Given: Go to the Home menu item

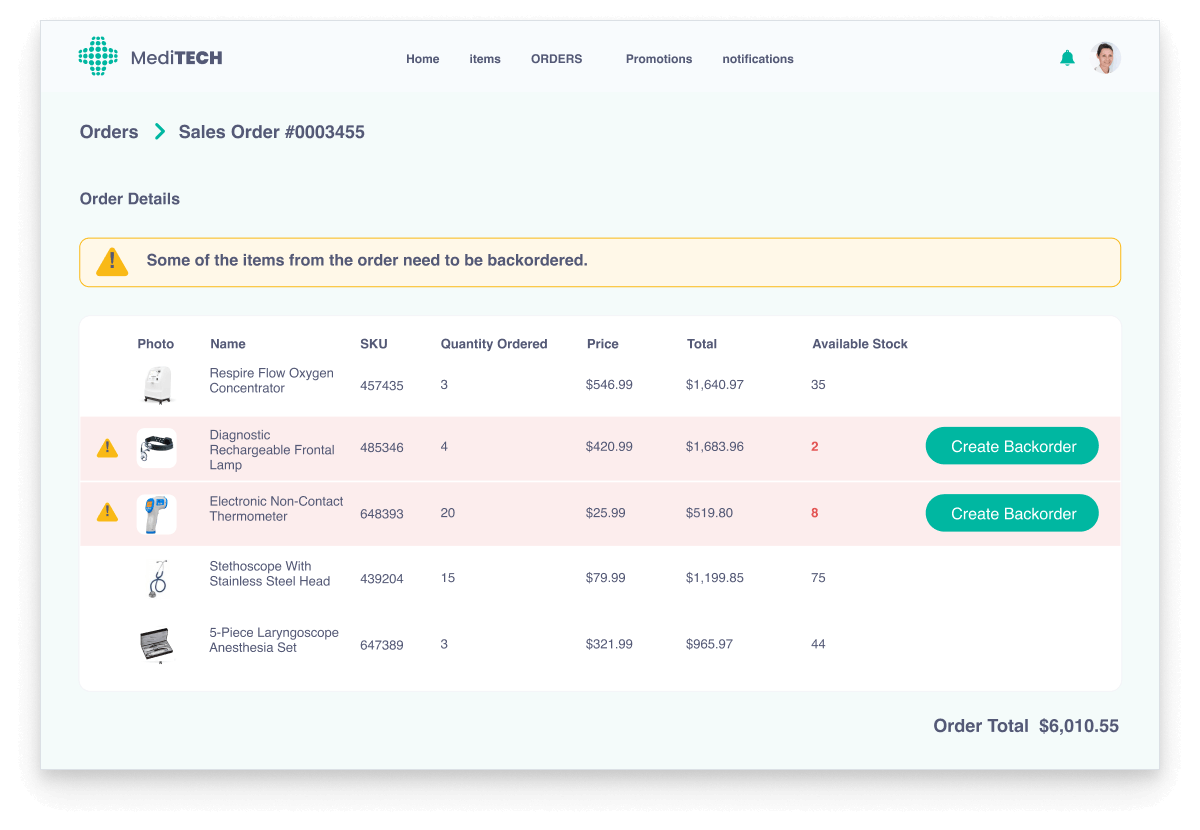Looking at the screenshot, I should click(422, 59).
